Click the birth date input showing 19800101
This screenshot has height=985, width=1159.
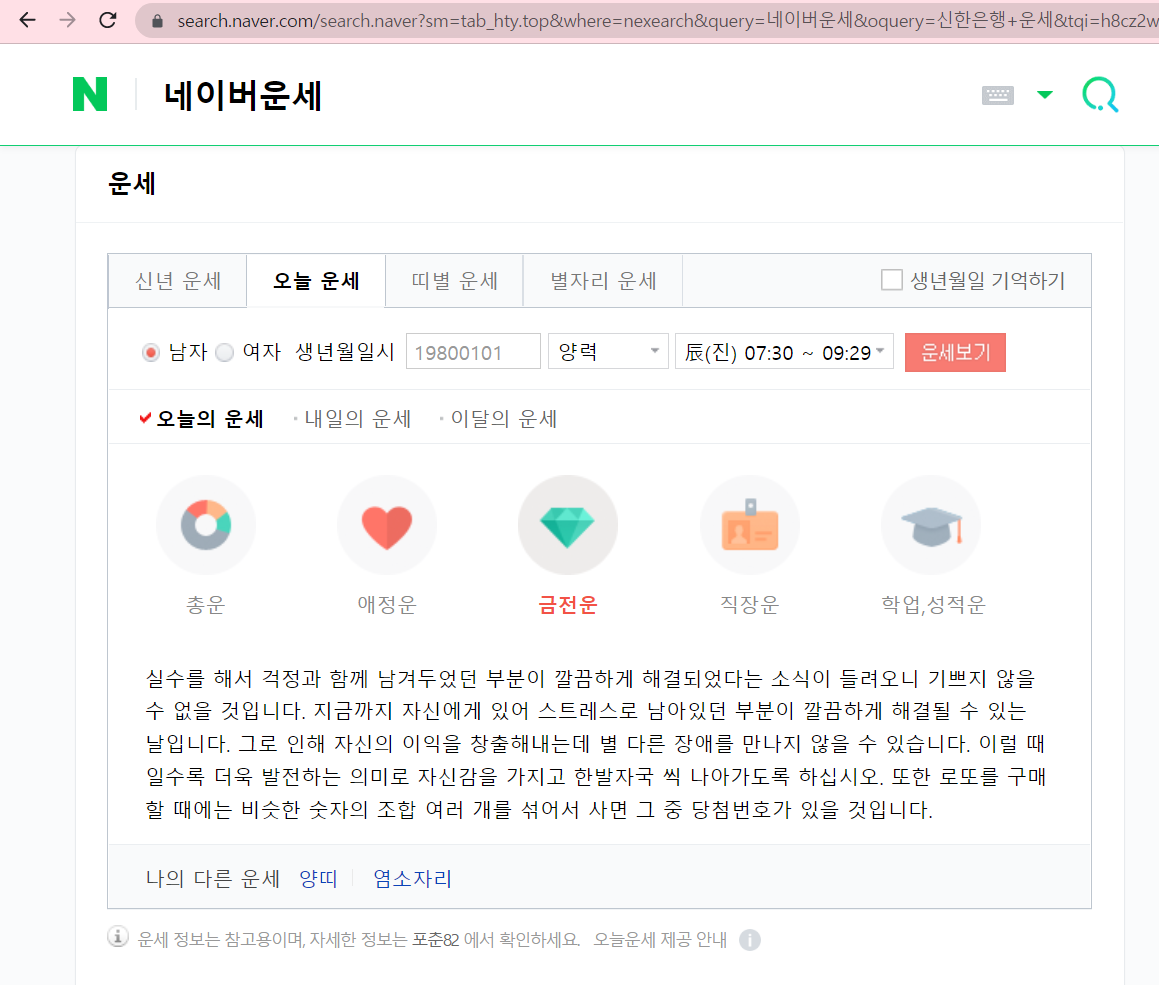pos(473,351)
